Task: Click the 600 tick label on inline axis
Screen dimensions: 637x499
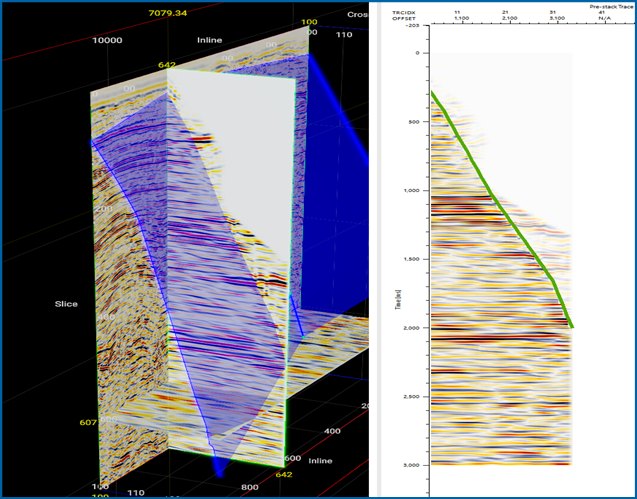Action: (x=292, y=458)
